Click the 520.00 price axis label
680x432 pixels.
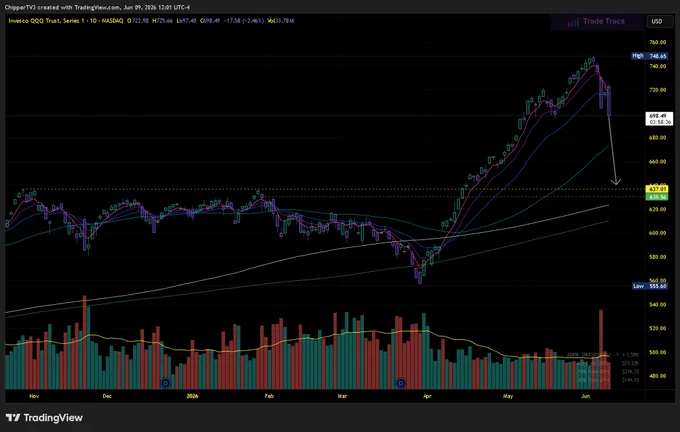tap(657, 328)
